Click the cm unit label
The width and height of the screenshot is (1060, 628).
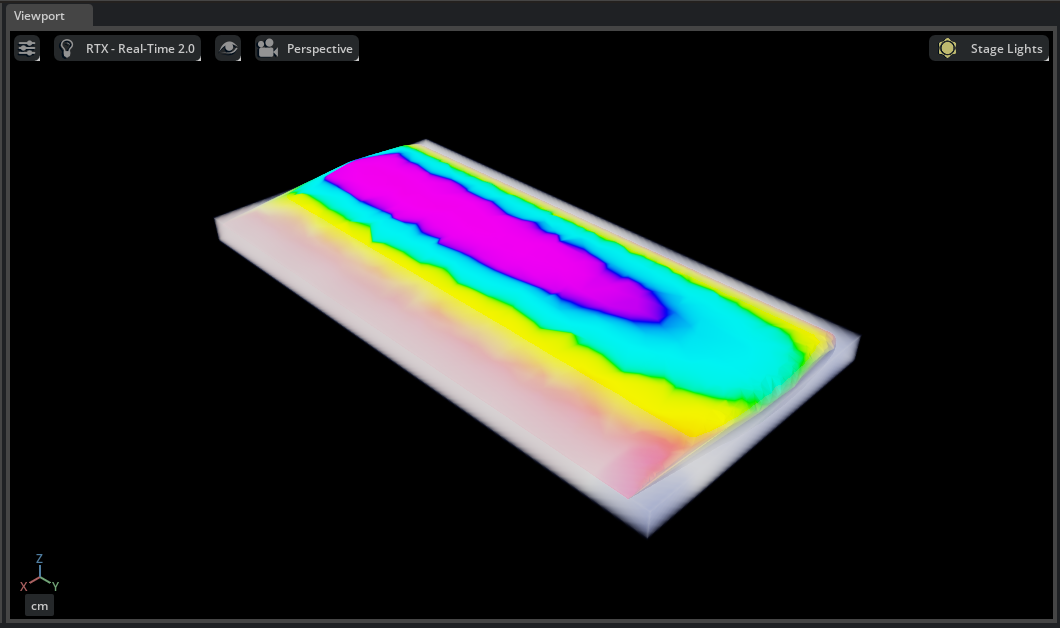click(x=39, y=605)
